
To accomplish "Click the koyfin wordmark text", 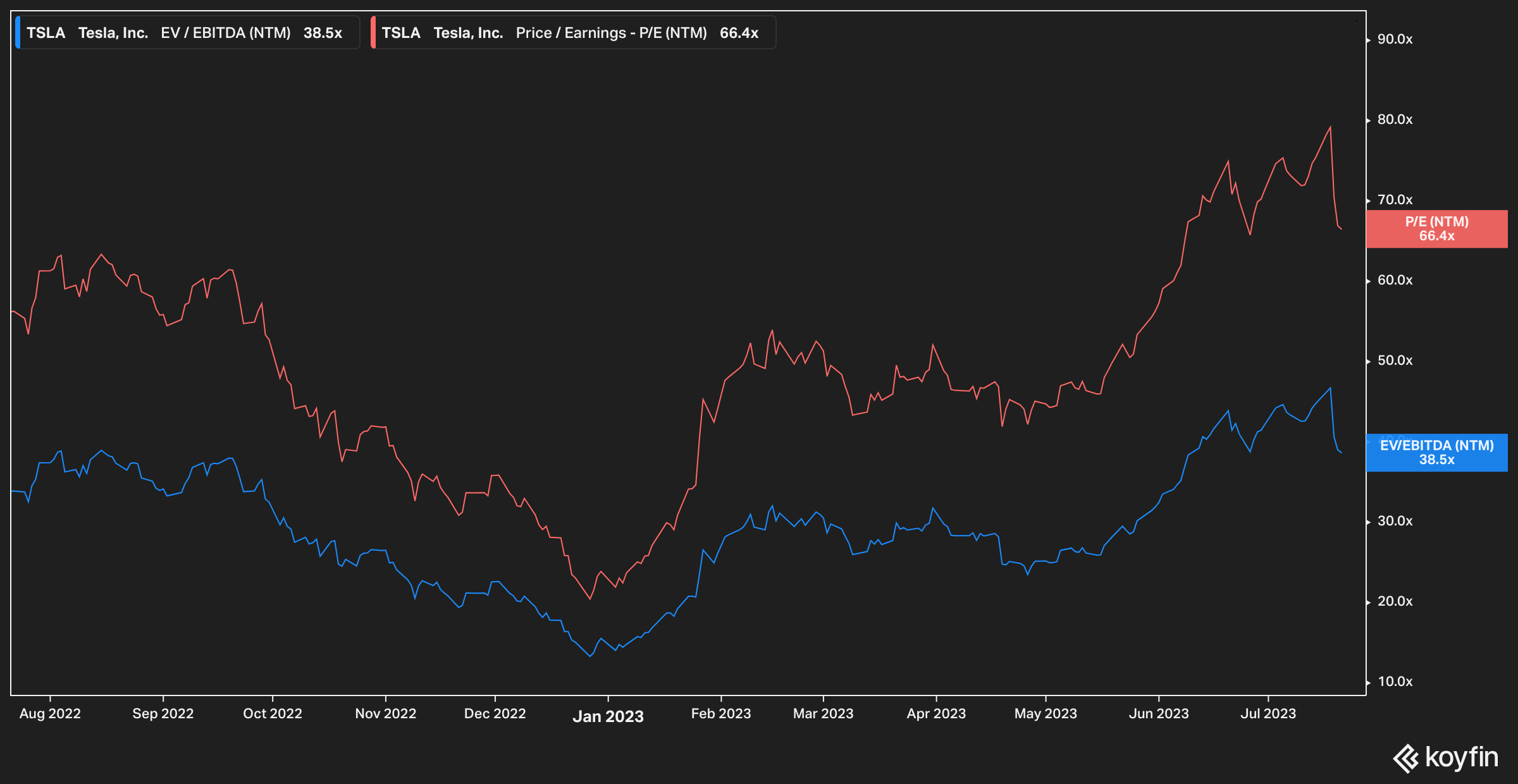I will coord(1461,757).
